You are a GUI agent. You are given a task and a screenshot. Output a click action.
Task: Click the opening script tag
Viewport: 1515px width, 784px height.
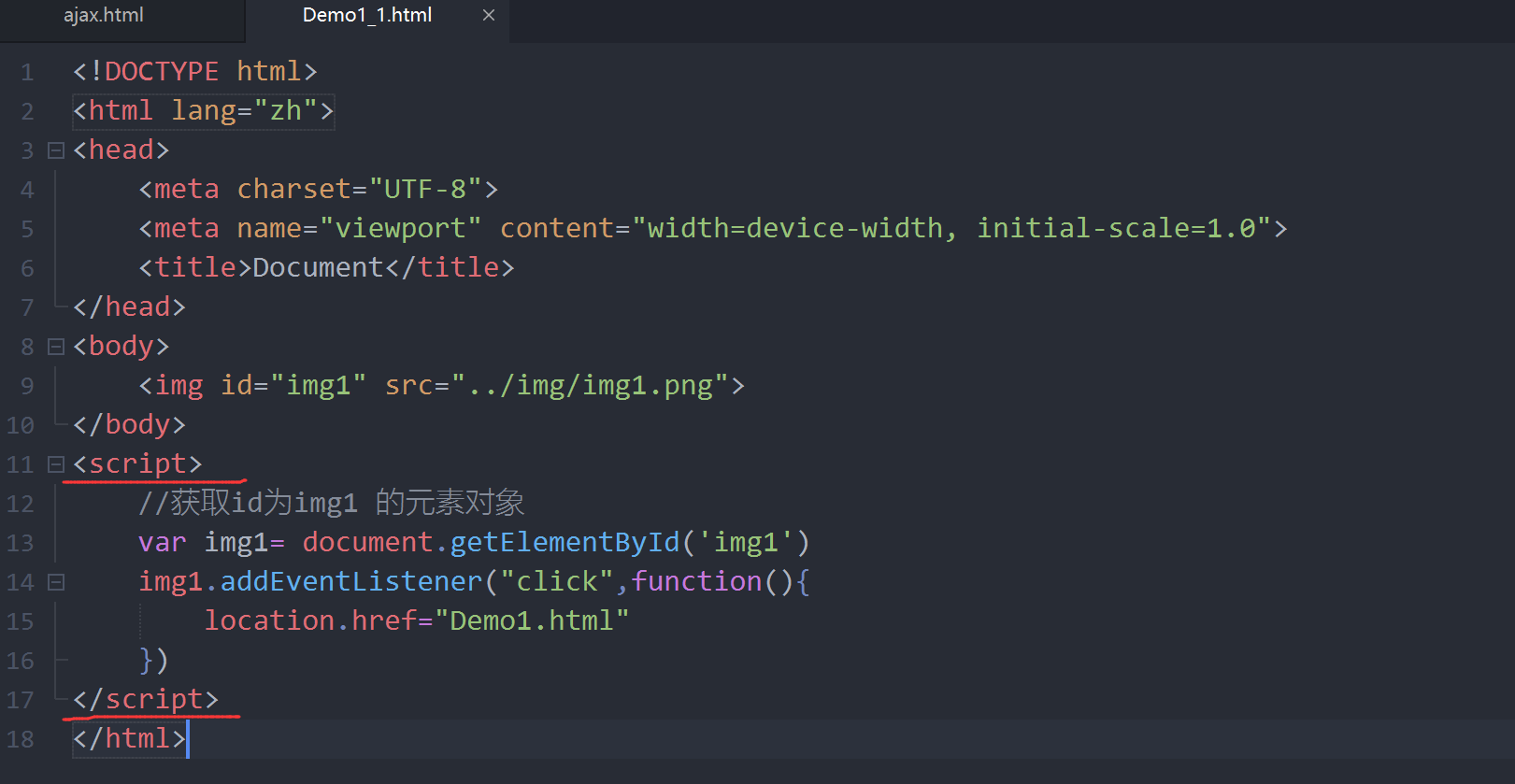[x=137, y=463]
